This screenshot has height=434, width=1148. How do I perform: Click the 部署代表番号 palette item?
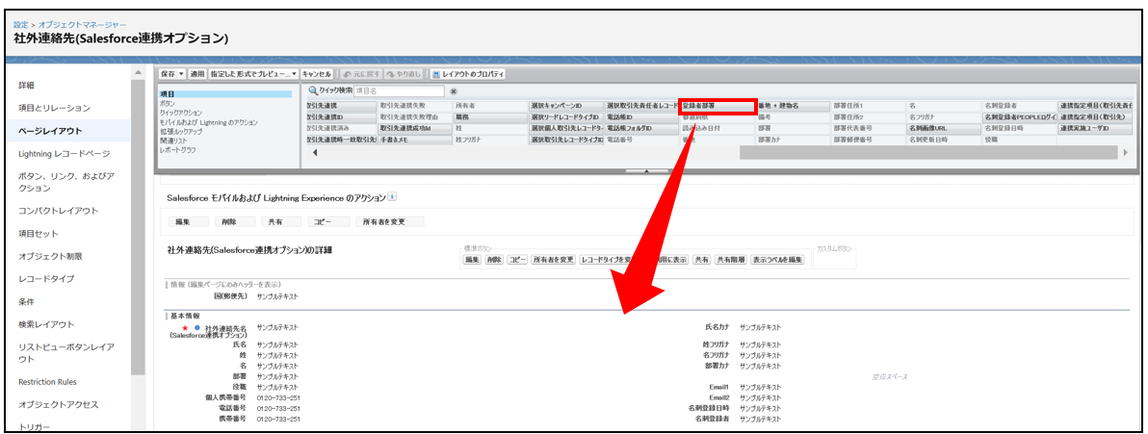pos(868,128)
